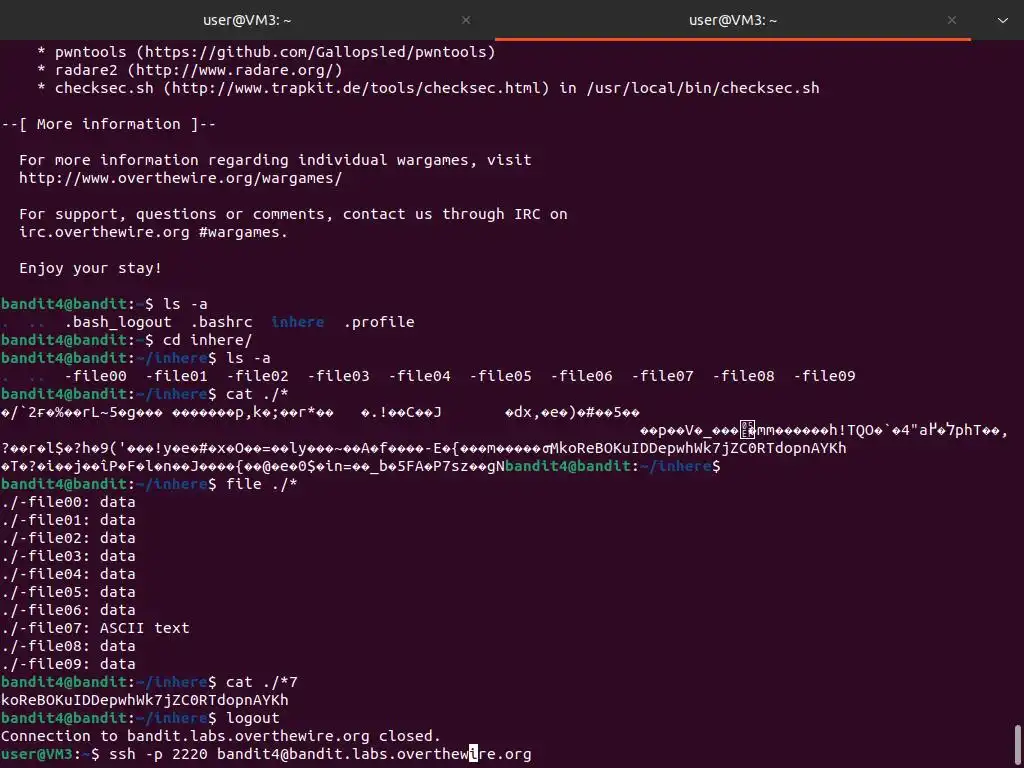This screenshot has height=768, width=1024.
Task: Click the './-file03: data' output line
Action: pyautogui.click(x=68, y=556)
